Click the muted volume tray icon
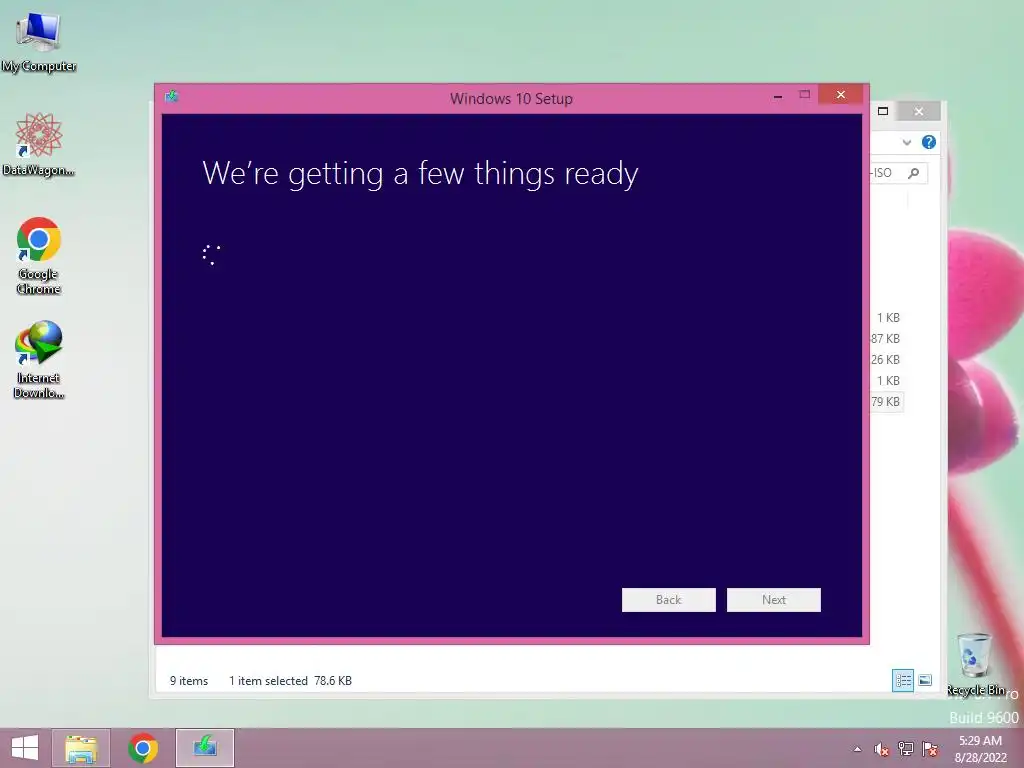The width and height of the screenshot is (1024, 768). tap(882, 749)
